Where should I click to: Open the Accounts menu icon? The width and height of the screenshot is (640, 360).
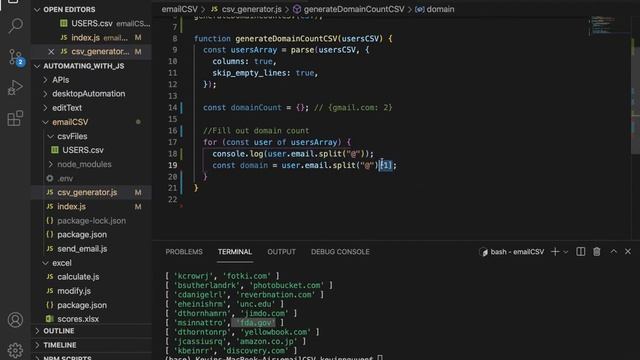15,320
